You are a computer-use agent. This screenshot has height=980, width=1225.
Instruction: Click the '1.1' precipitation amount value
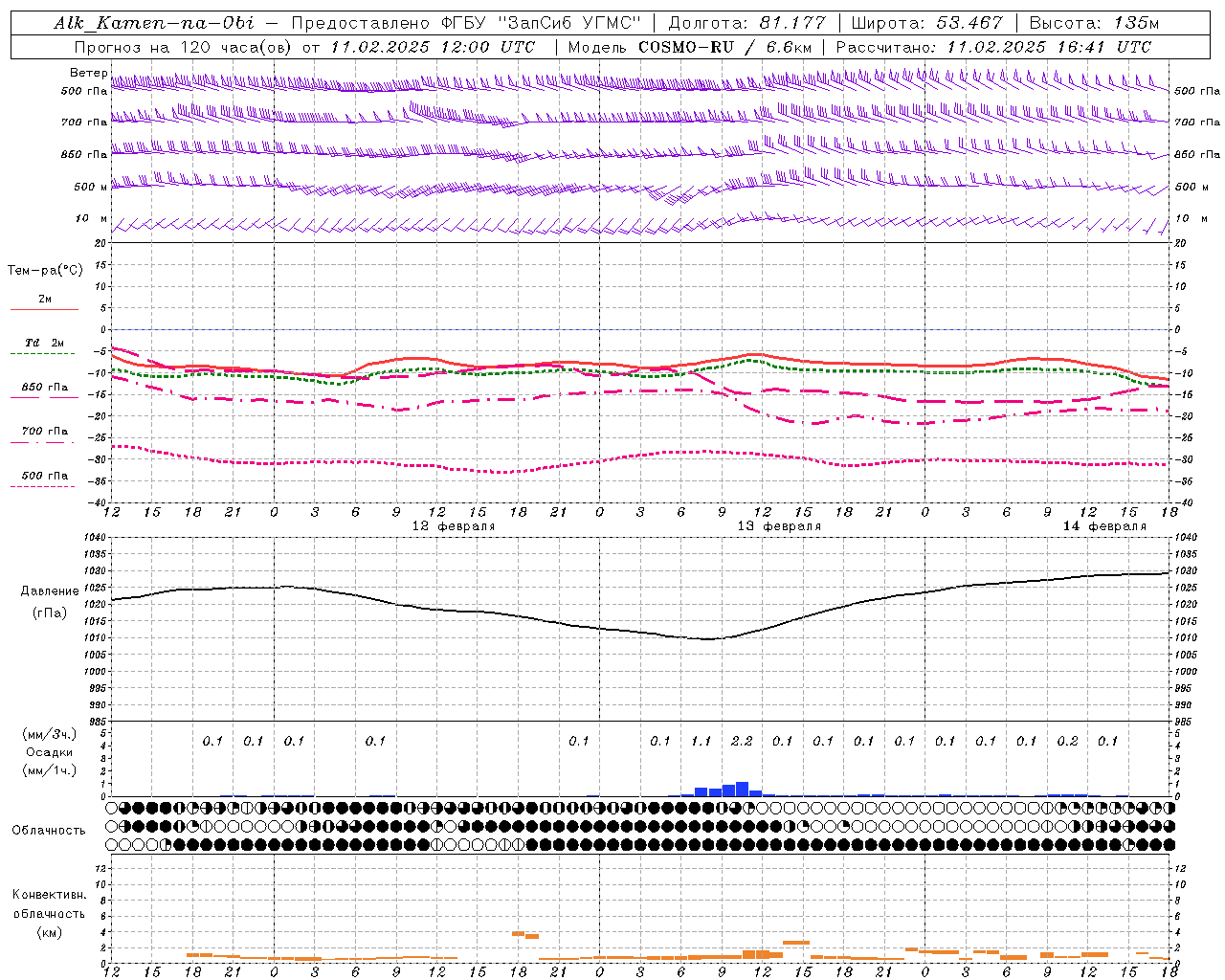[x=701, y=741]
